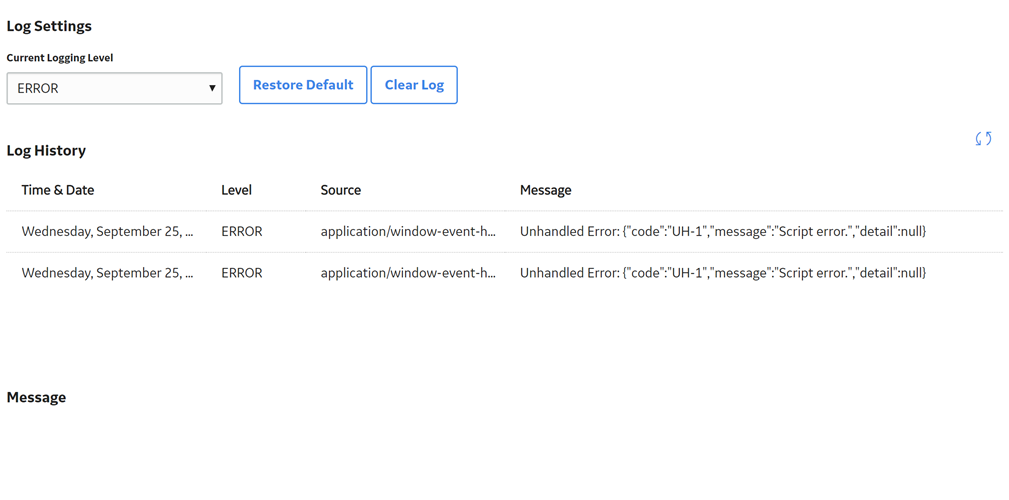1009x500 pixels.
Task: Click the second row's application/window-event source
Action: [x=409, y=273]
